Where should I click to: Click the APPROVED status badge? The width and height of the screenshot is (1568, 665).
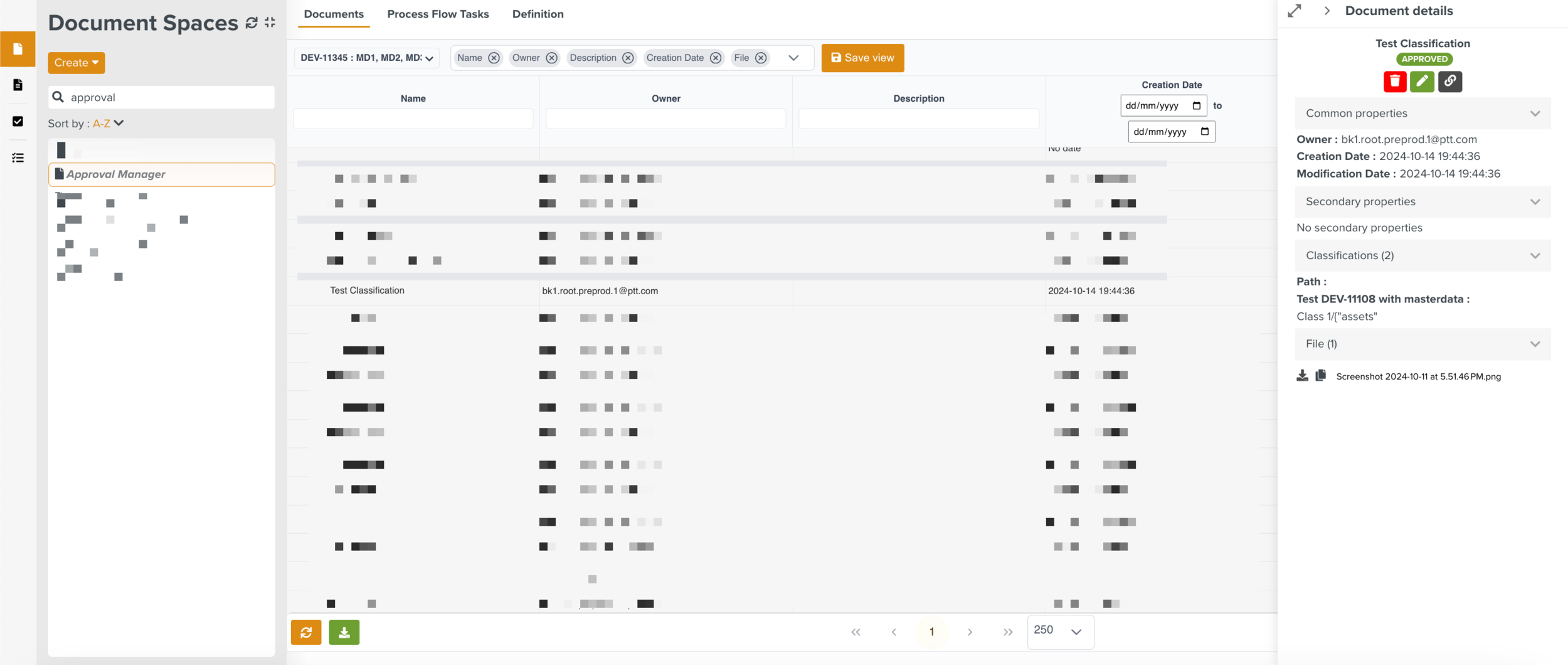point(1424,59)
